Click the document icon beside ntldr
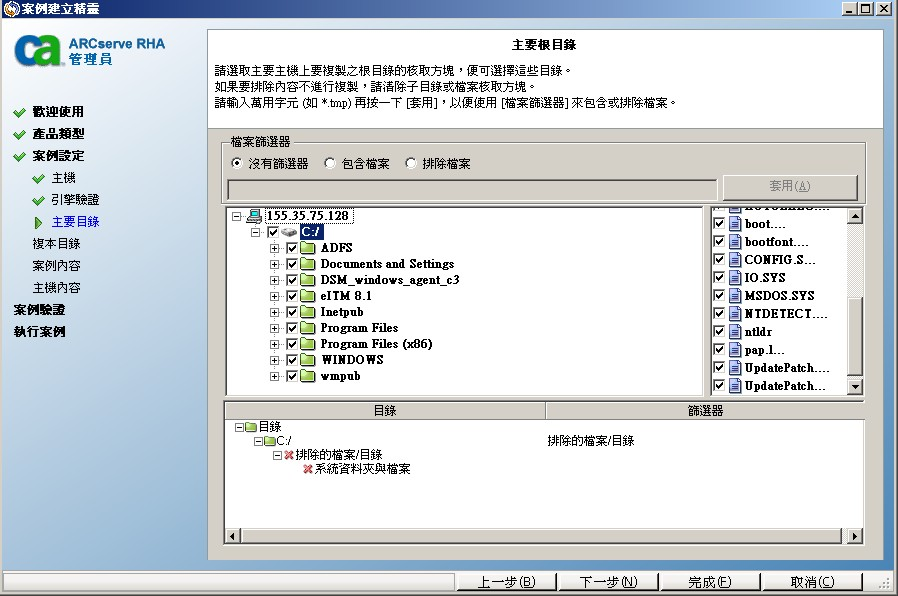 735,331
